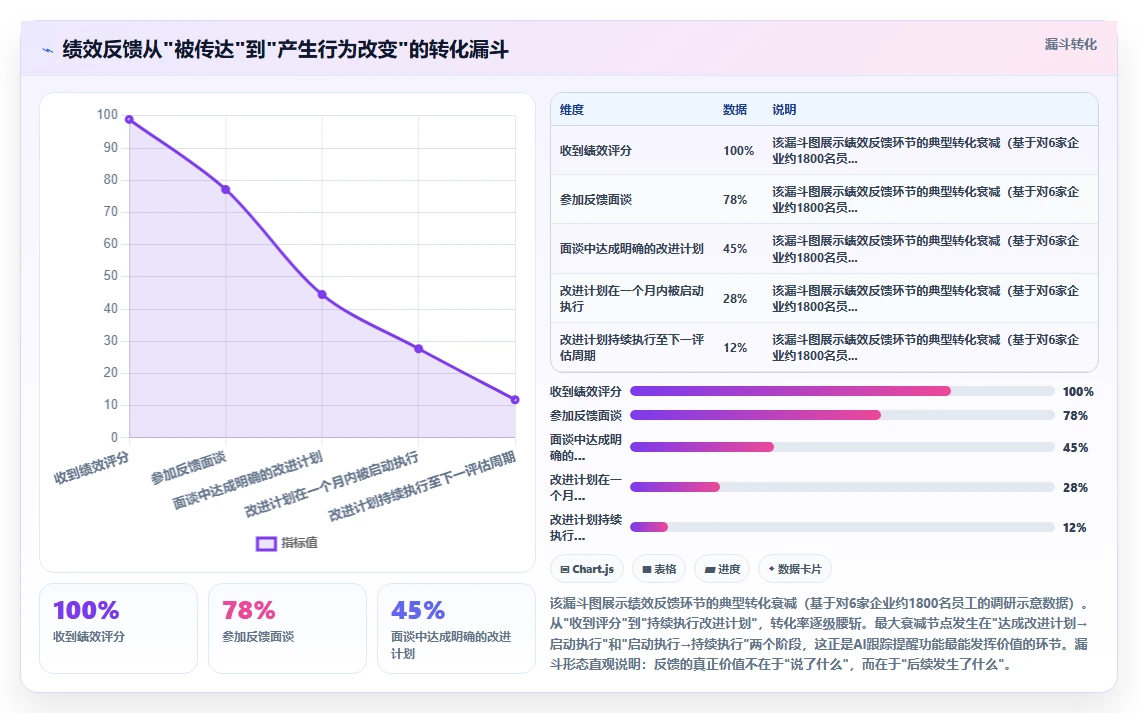Click the 维度 column header
Screen dimensions: 1138x713
(x=572, y=110)
